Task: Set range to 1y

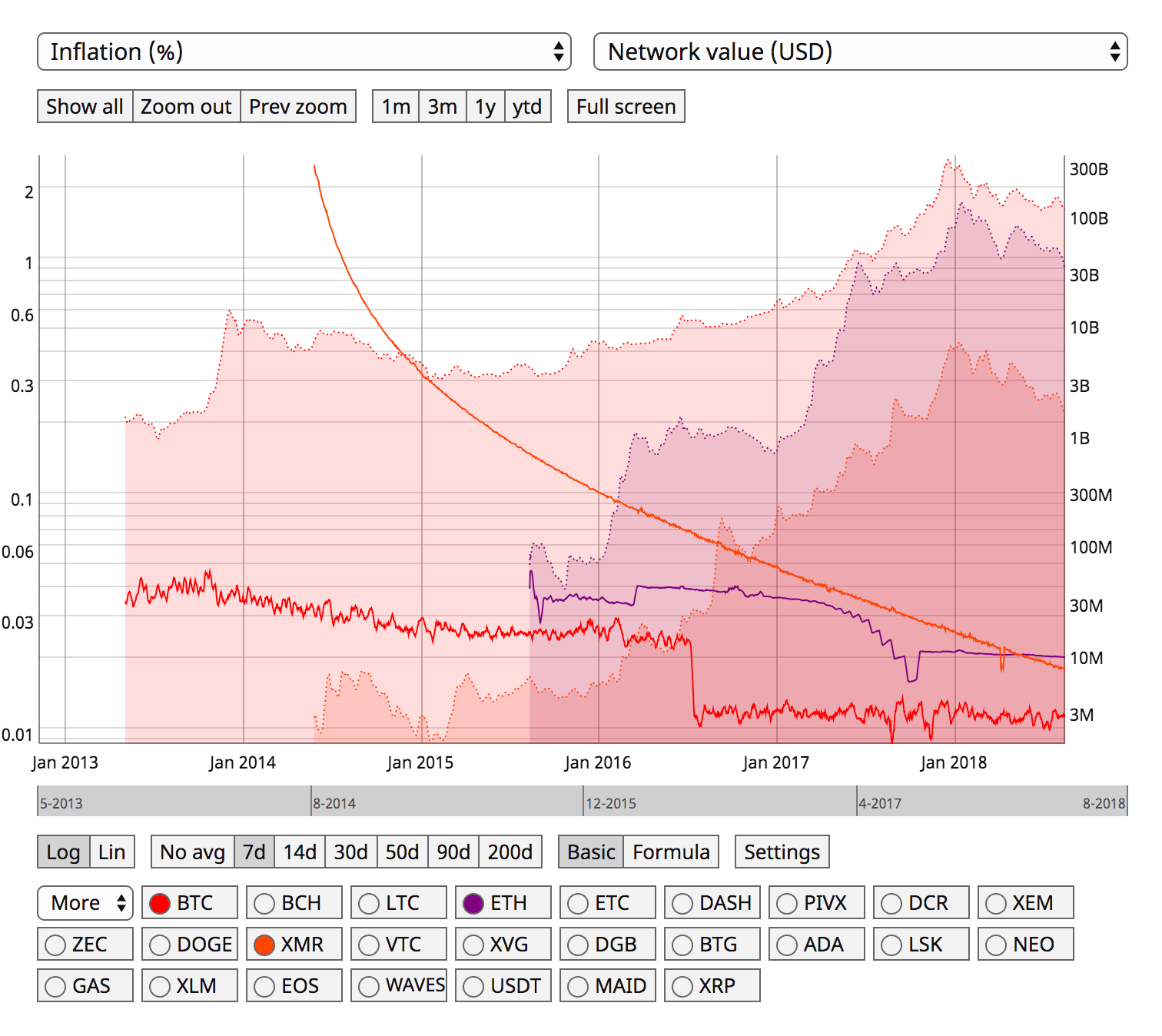Action: pos(486,106)
